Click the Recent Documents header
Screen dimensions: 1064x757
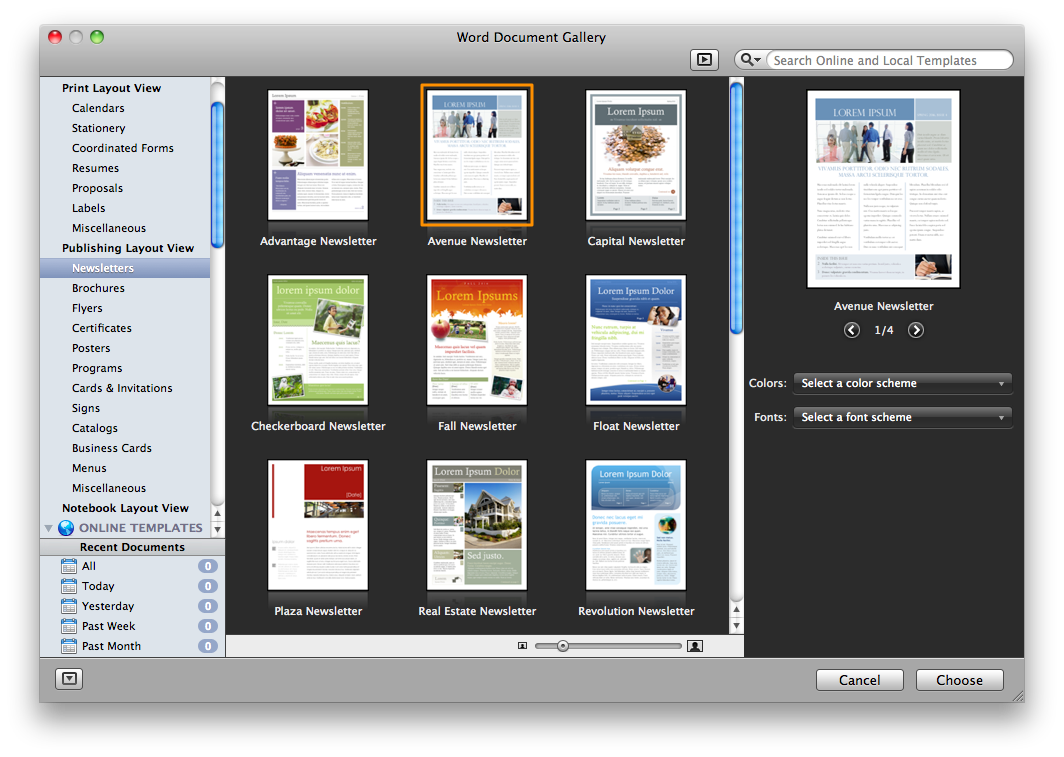click(132, 547)
